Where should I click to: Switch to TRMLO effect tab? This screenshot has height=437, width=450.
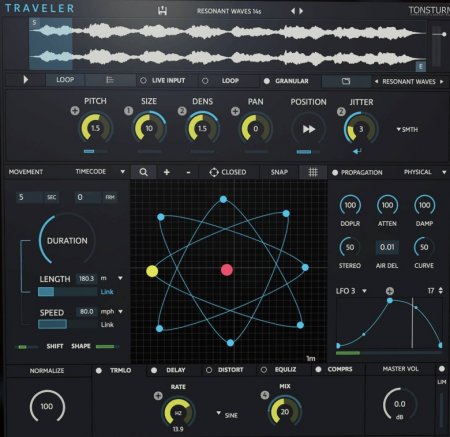pyautogui.click(x=120, y=370)
